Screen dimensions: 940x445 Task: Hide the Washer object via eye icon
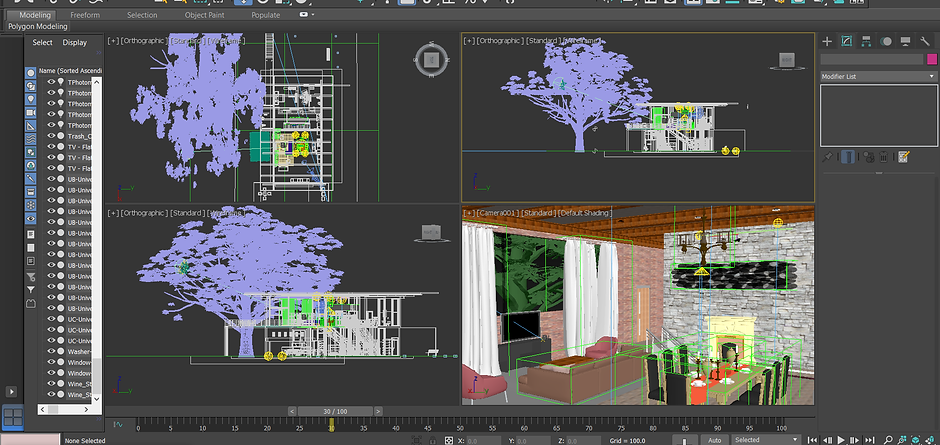pyautogui.click(x=51, y=352)
